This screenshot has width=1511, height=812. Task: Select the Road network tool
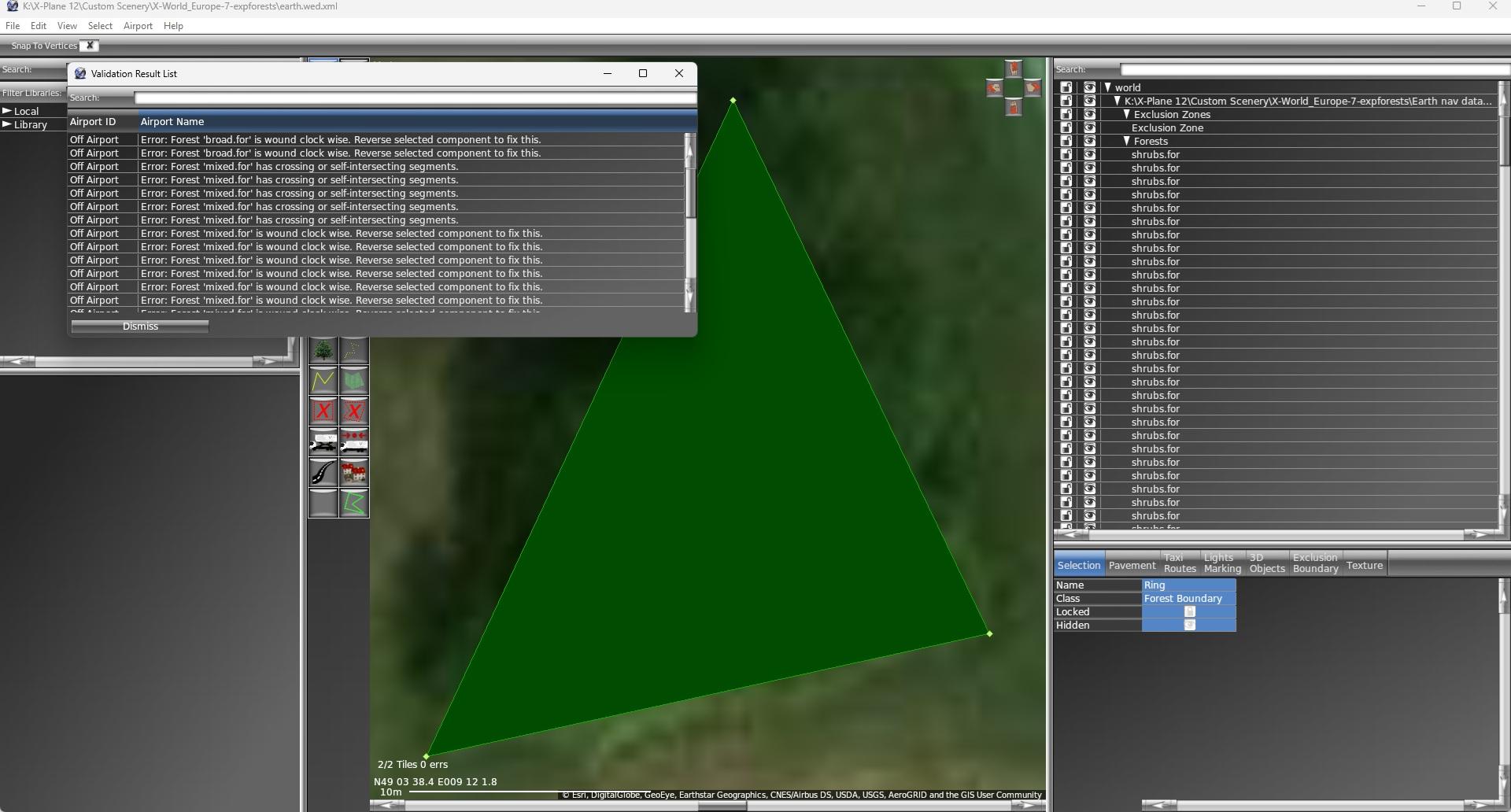pos(323,473)
